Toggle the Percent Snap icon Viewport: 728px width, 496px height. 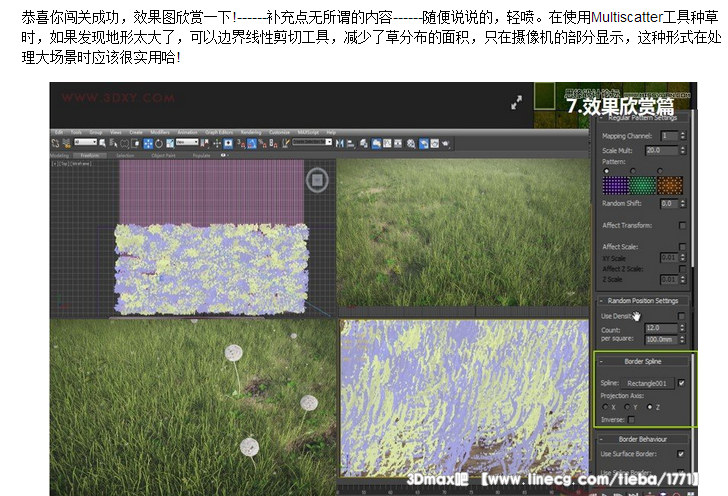(262, 143)
